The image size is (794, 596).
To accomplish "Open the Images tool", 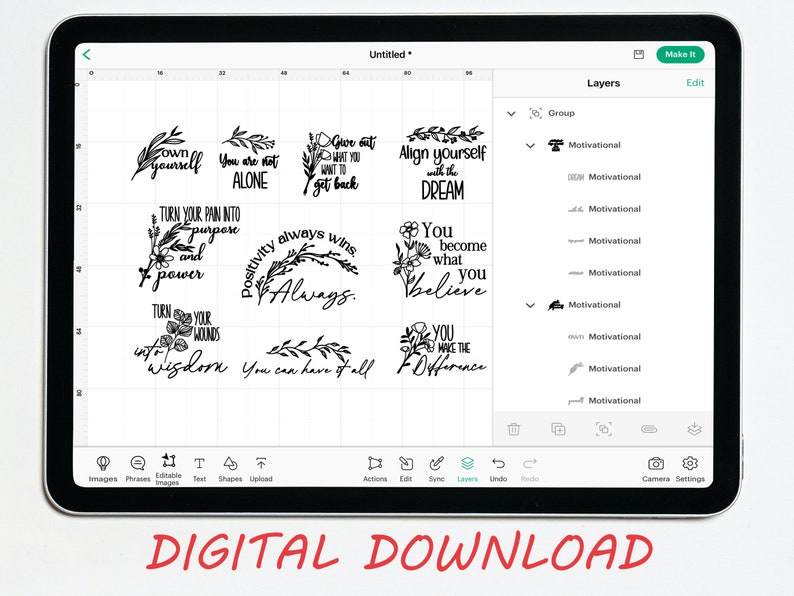I will (x=103, y=468).
